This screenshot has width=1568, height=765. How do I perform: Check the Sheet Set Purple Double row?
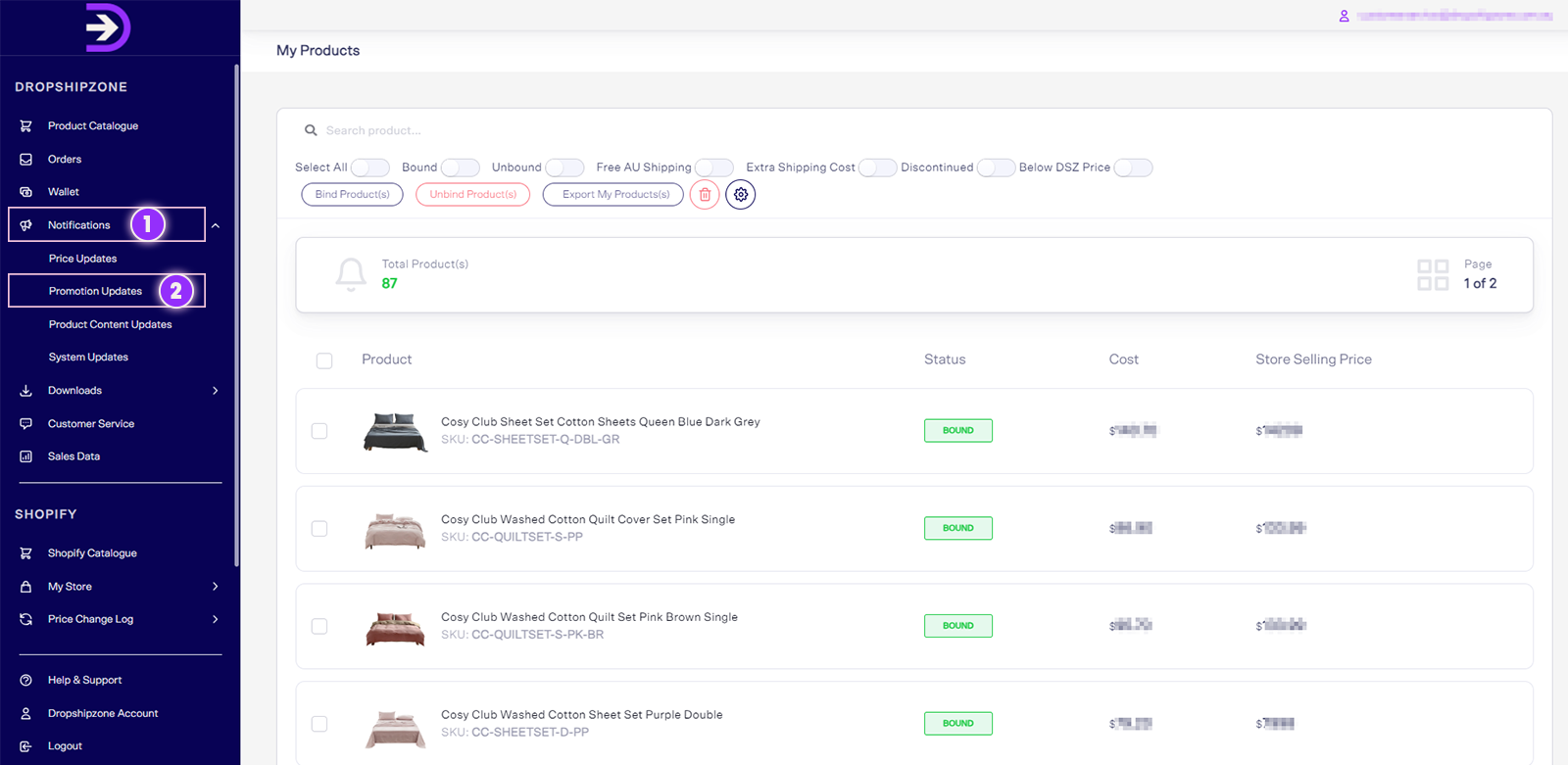click(x=319, y=724)
